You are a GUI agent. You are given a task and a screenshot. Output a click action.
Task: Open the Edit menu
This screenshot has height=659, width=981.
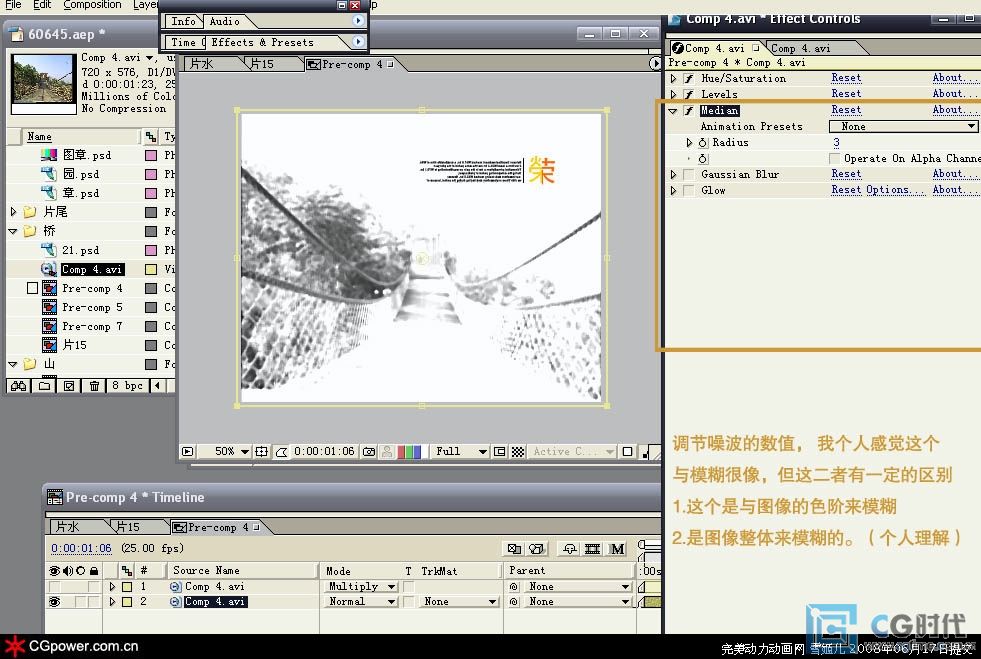click(x=42, y=5)
